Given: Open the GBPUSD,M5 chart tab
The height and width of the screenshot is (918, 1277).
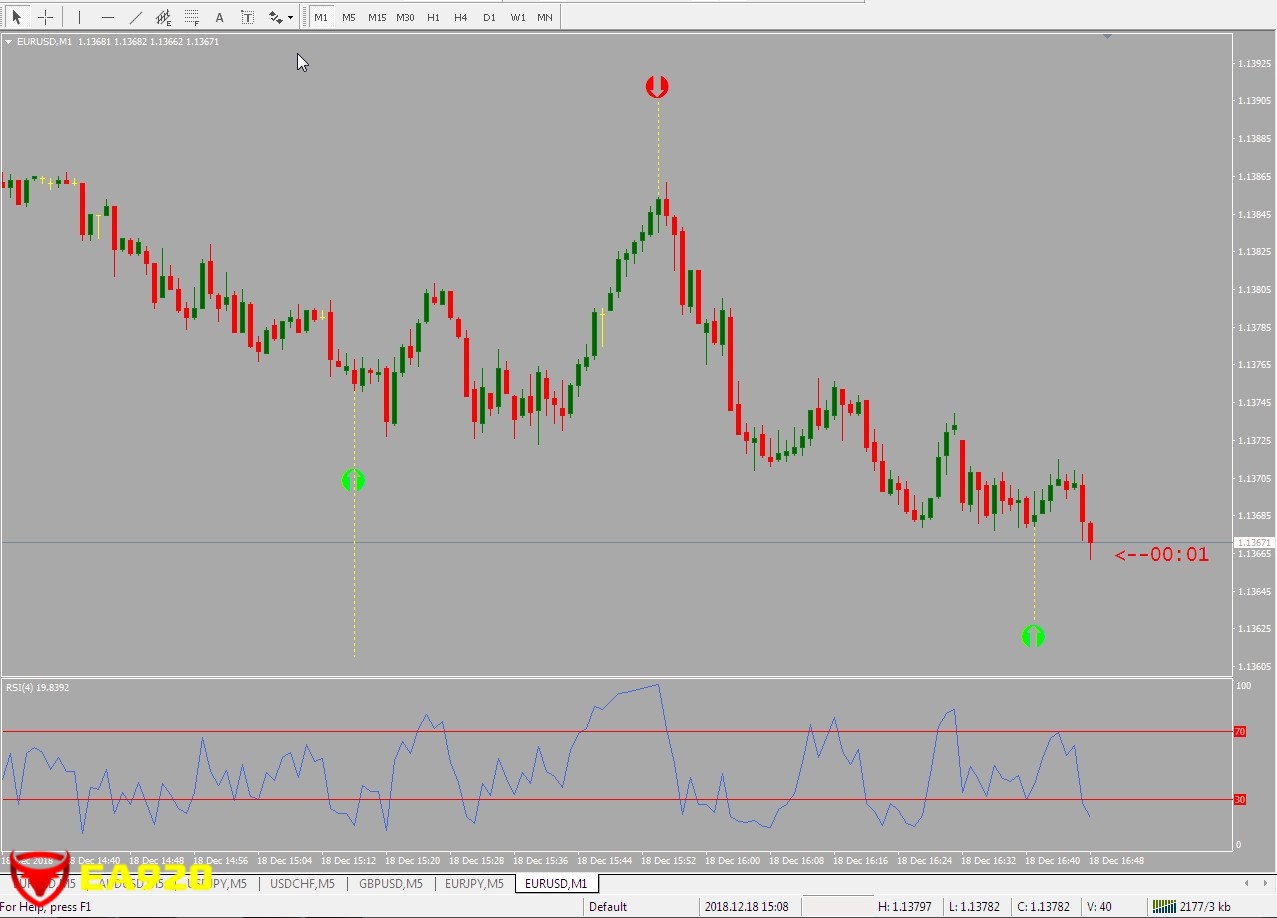Looking at the screenshot, I should 390,884.
